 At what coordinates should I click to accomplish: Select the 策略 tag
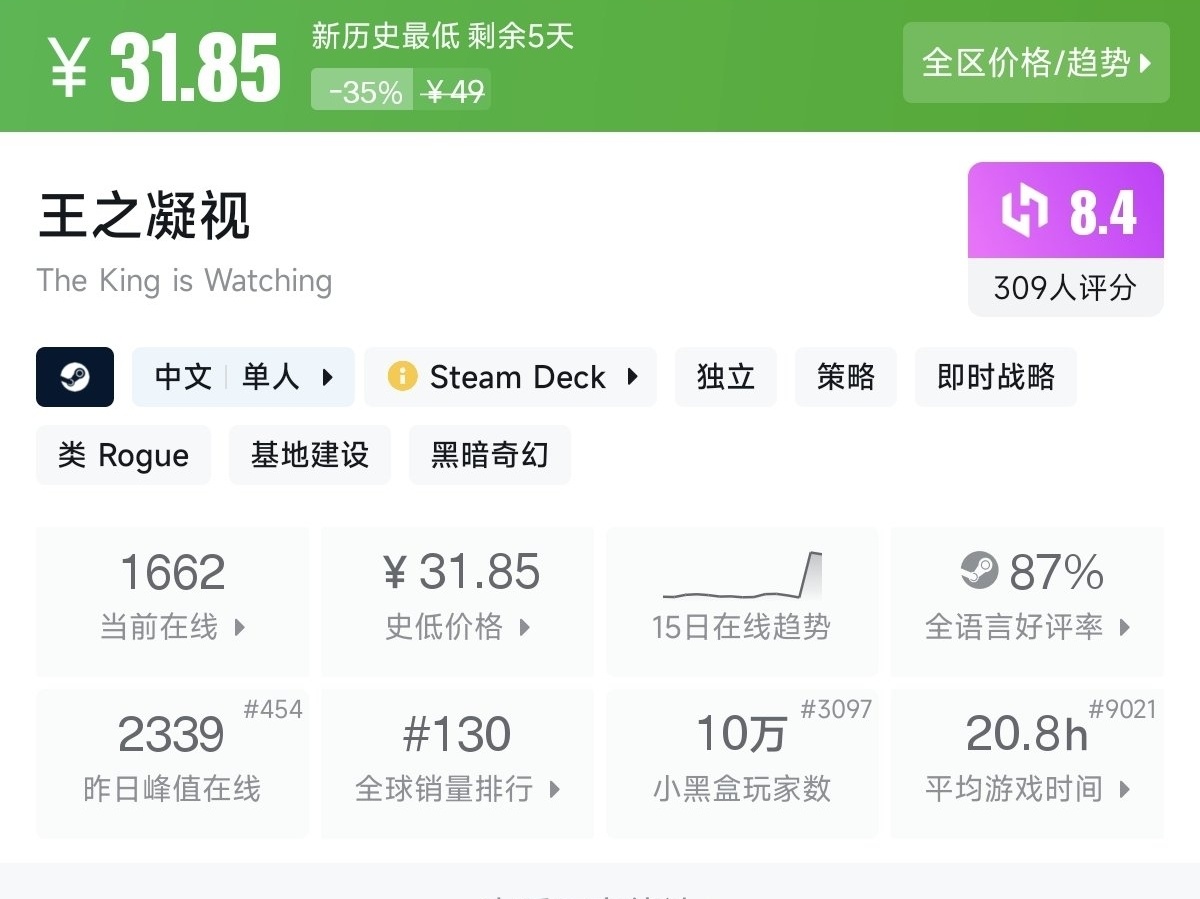(845, 377)
